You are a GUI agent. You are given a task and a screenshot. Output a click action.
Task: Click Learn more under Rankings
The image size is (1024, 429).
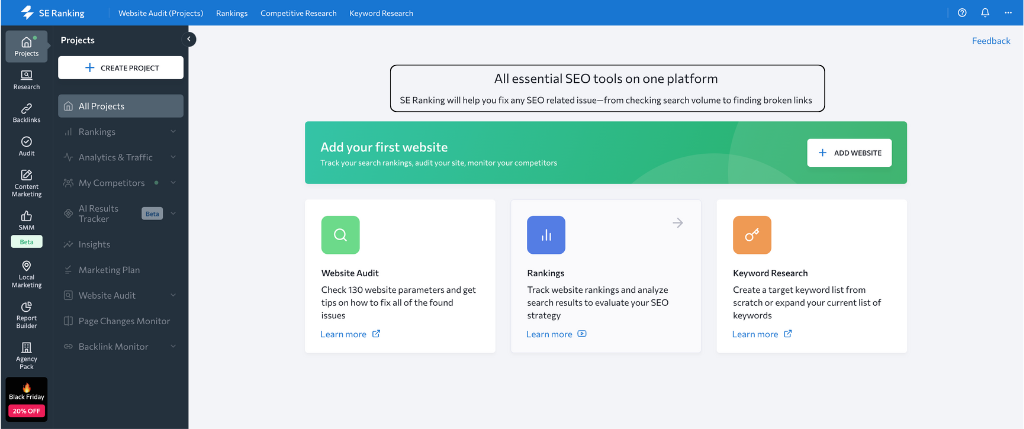coord(556,334)
